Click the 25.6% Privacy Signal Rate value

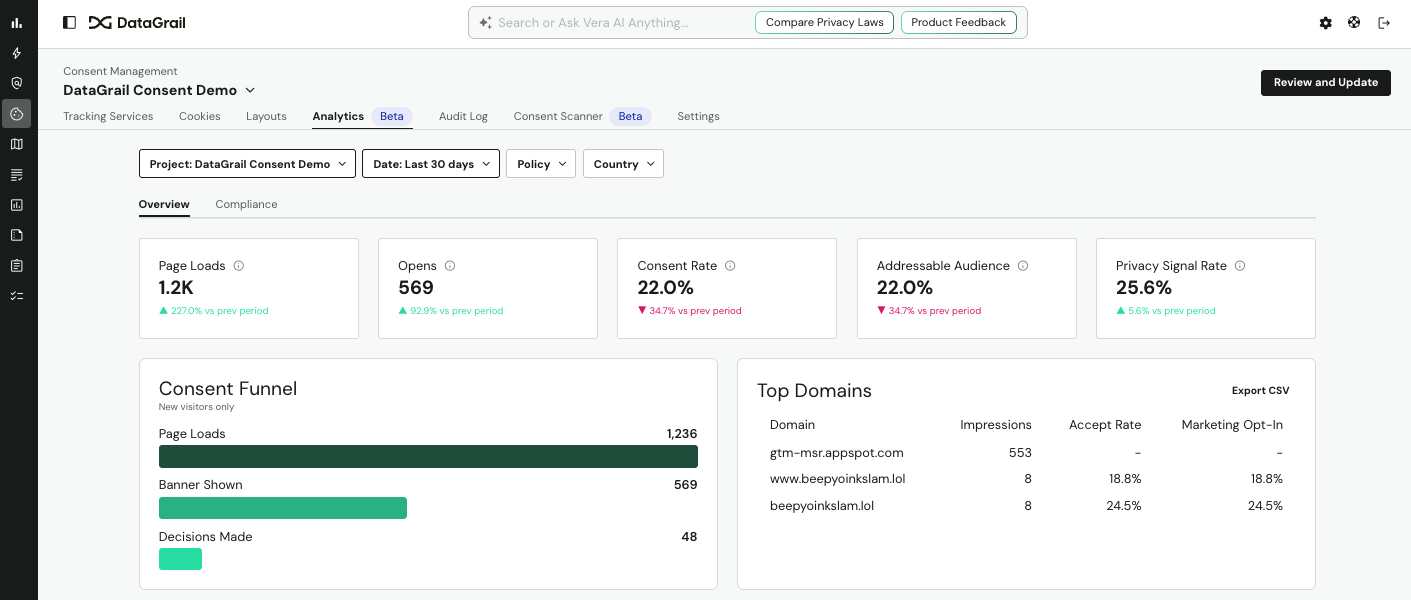point(1144,288)
